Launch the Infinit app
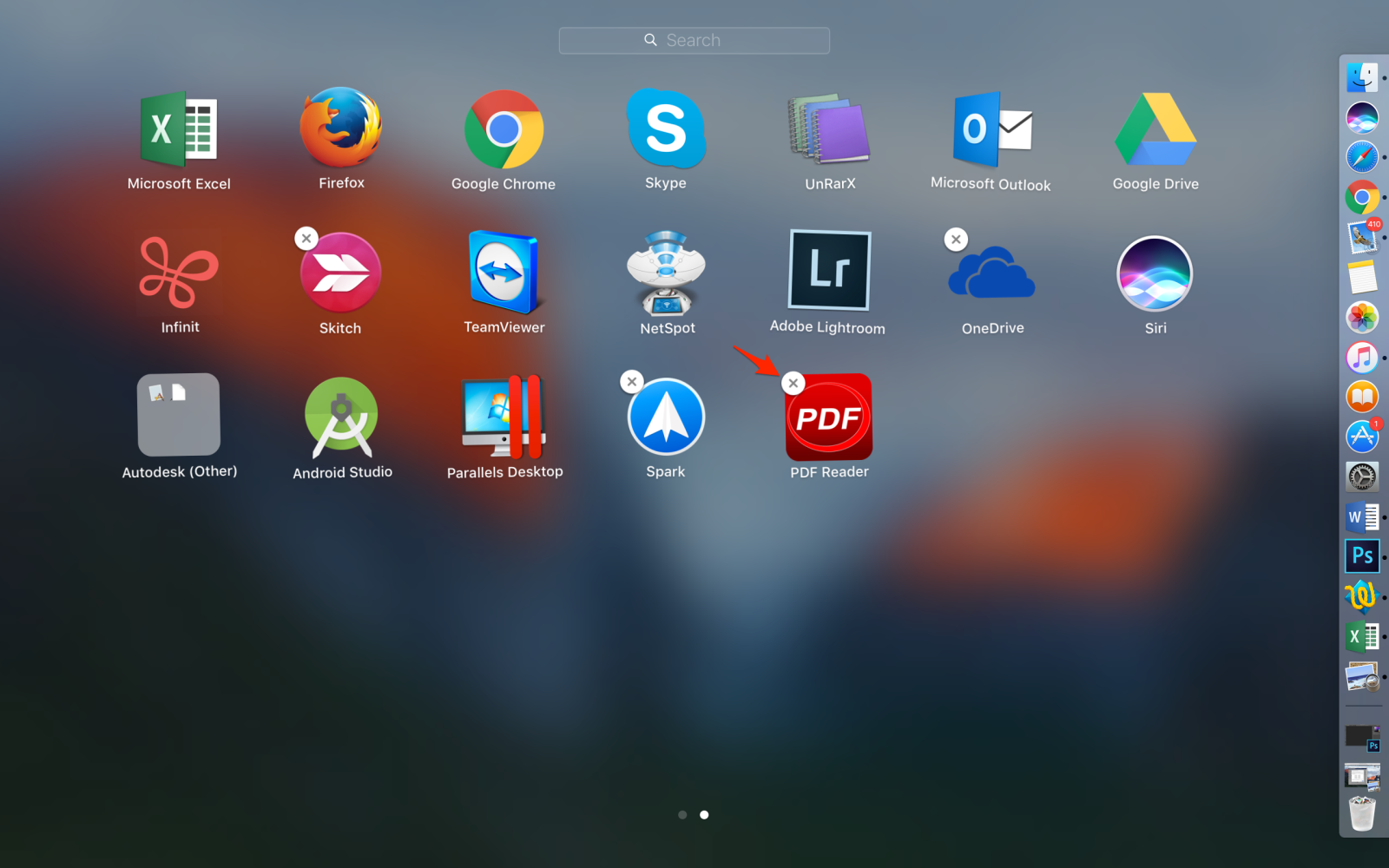The width and height of the screenshot is (1389, 868). 179,273
